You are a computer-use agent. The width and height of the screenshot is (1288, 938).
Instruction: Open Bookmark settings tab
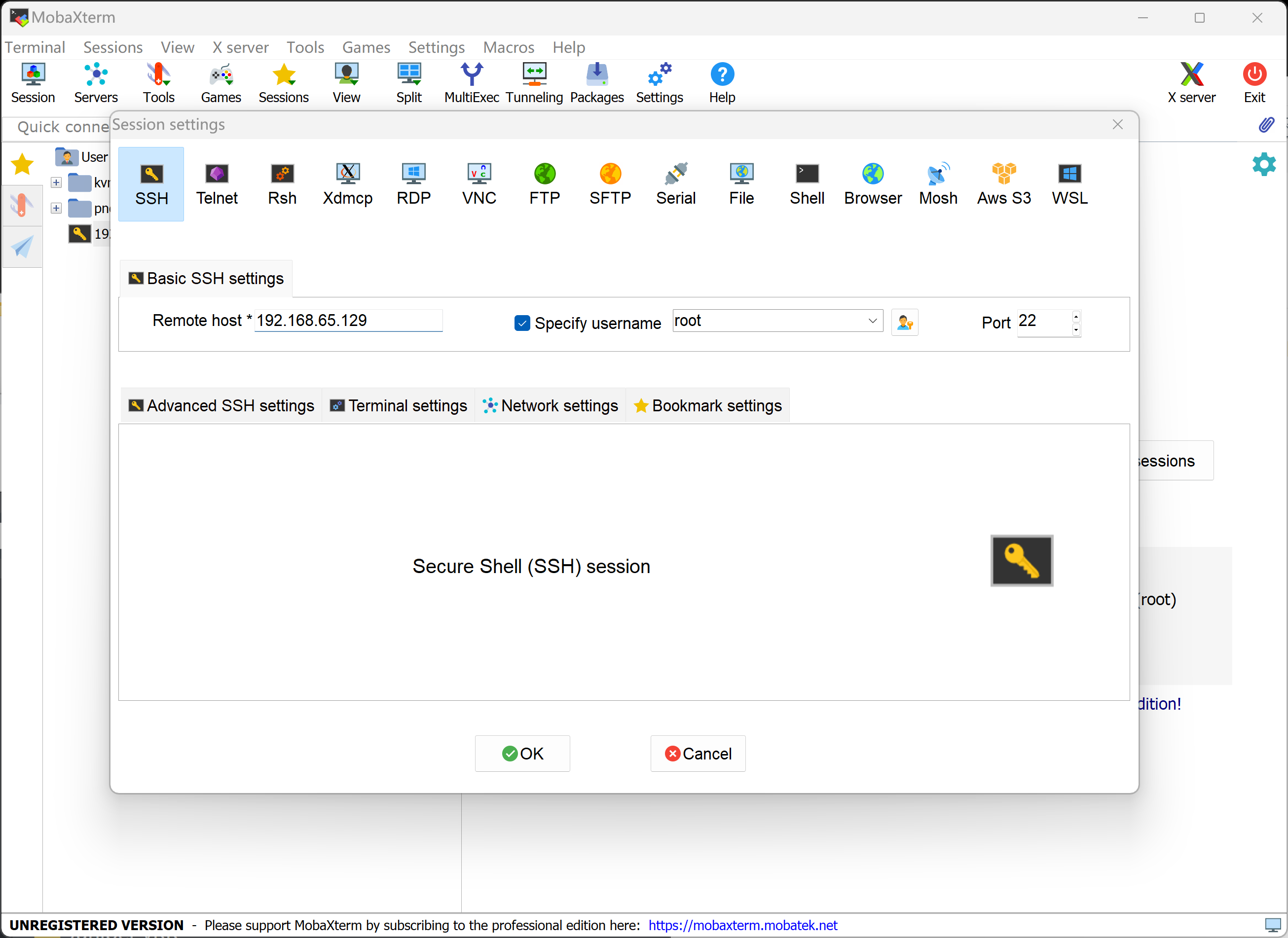click(x=707, y=406)
